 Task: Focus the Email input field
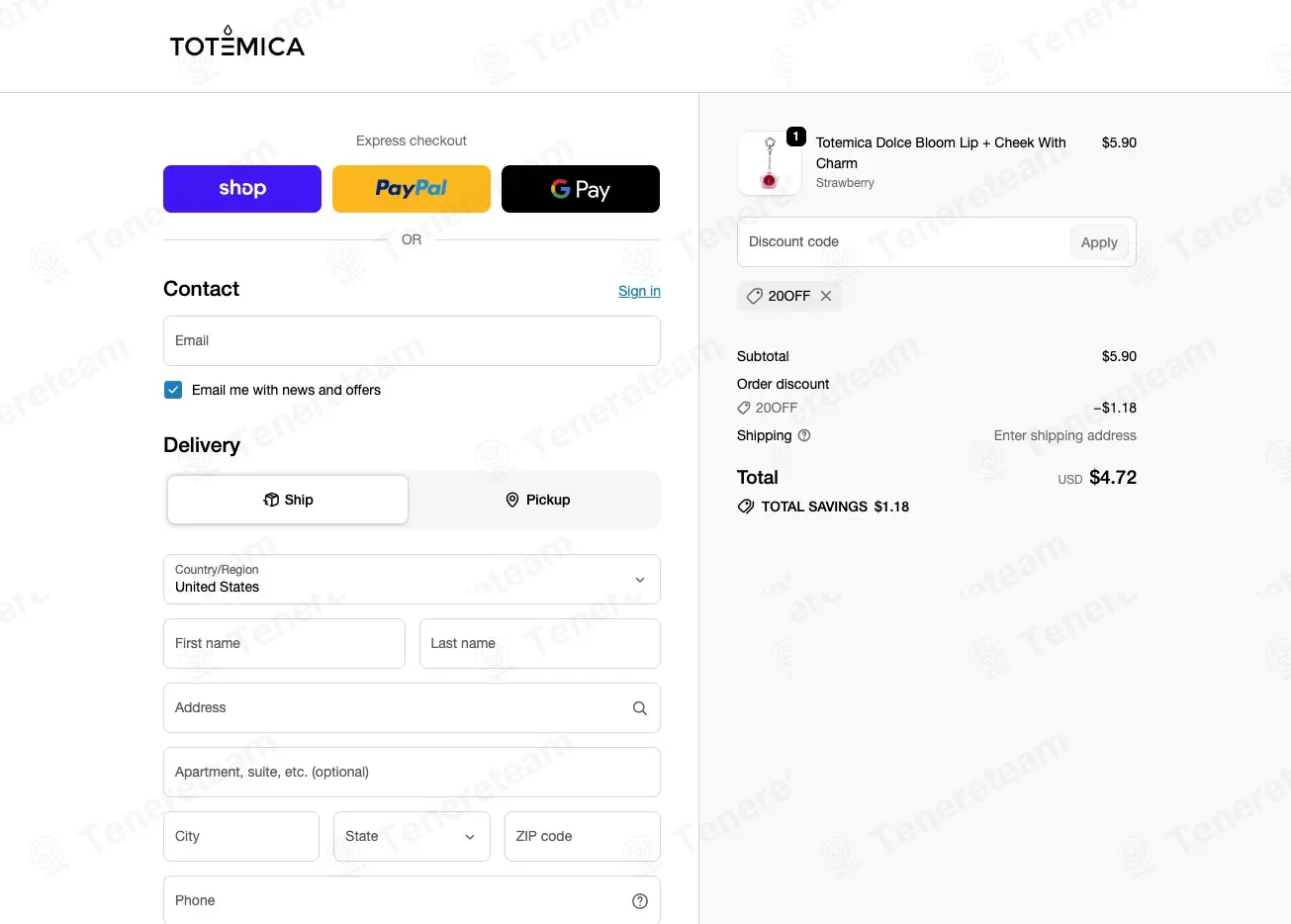(412, 340)
